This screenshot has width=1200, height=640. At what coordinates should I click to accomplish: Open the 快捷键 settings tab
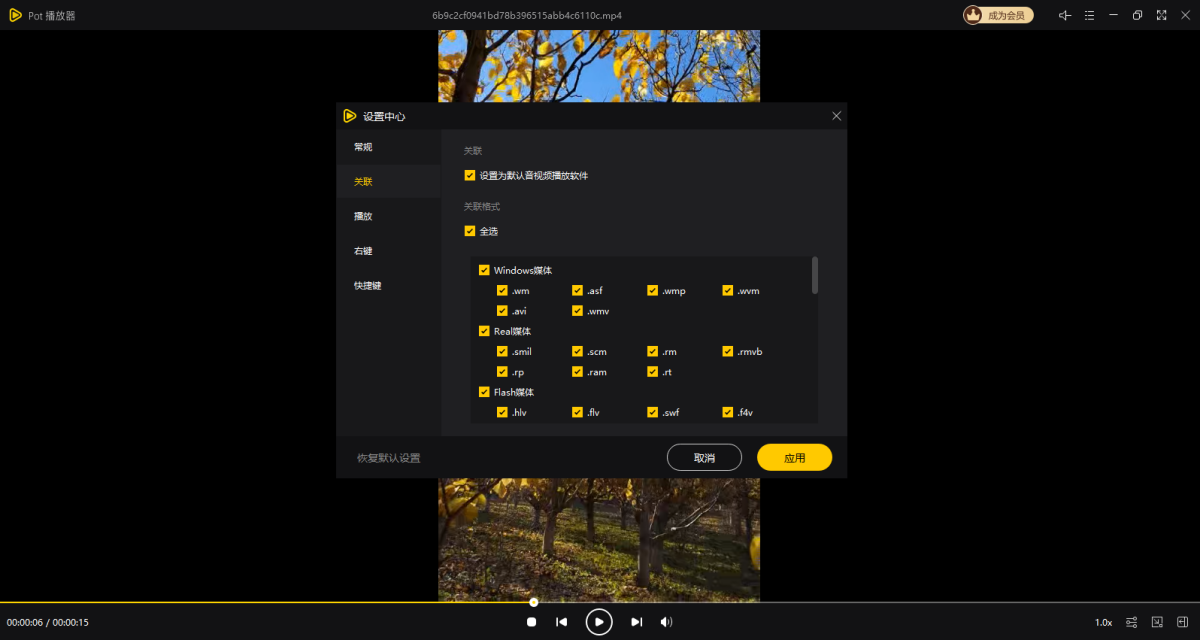pyautogui.click(x=367, y=286)
